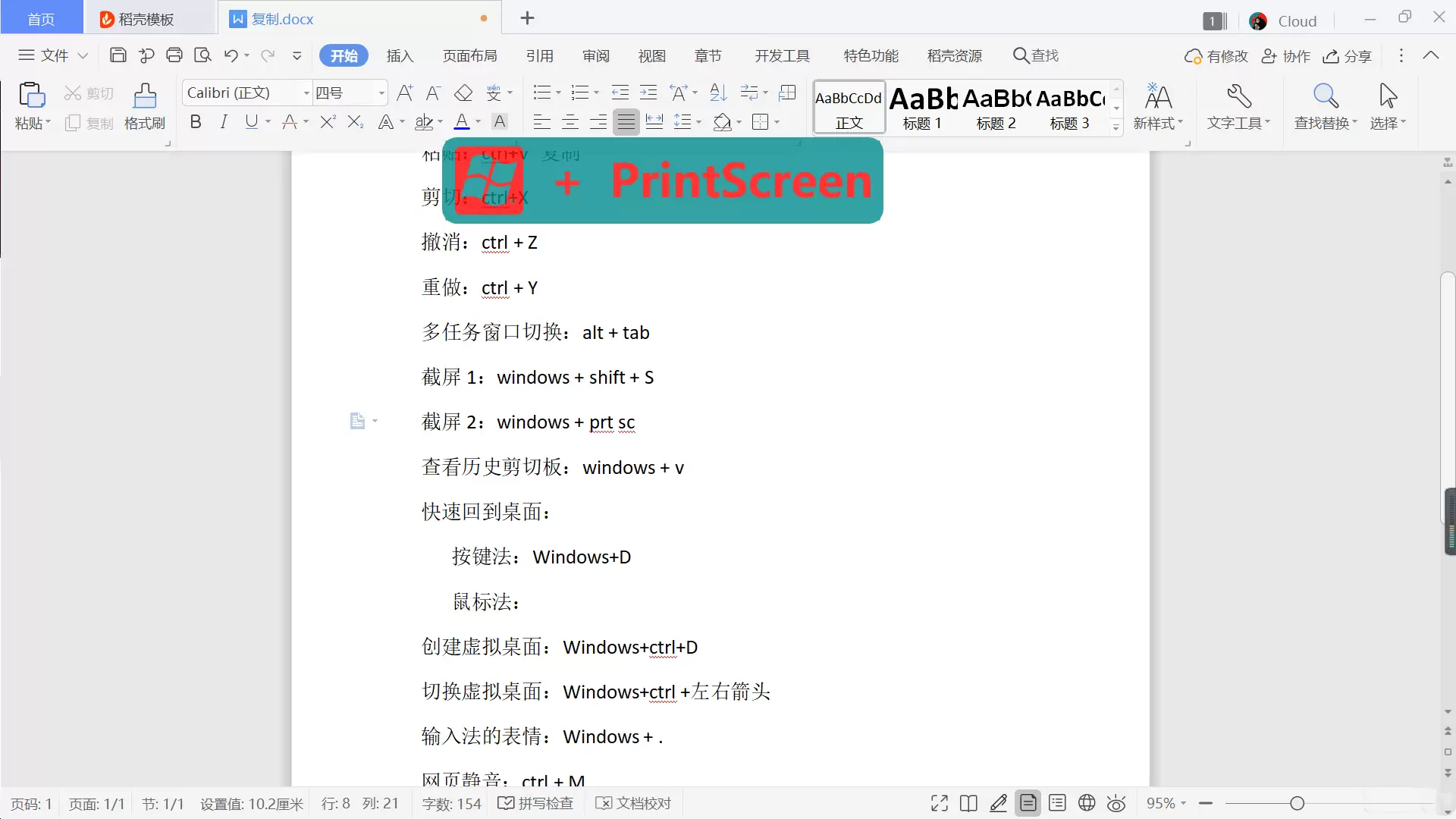Click the 分享 share button
The height and width of the screenshot is (819, 1456).
pyautogui.click(x=1348, y=55)
